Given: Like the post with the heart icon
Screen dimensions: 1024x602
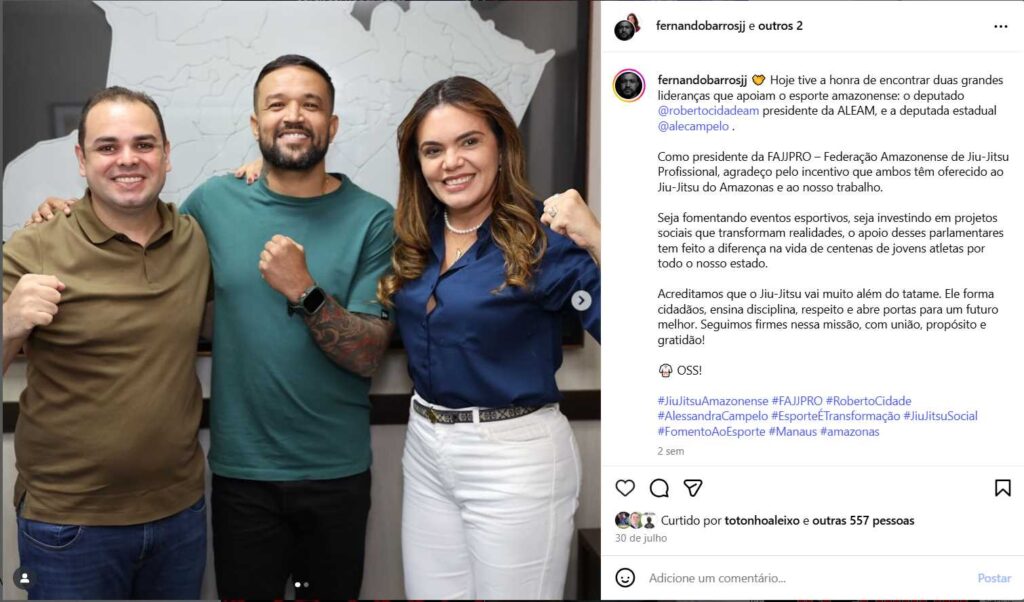Looking at the screenshot, I should click(x=625, y=488).
